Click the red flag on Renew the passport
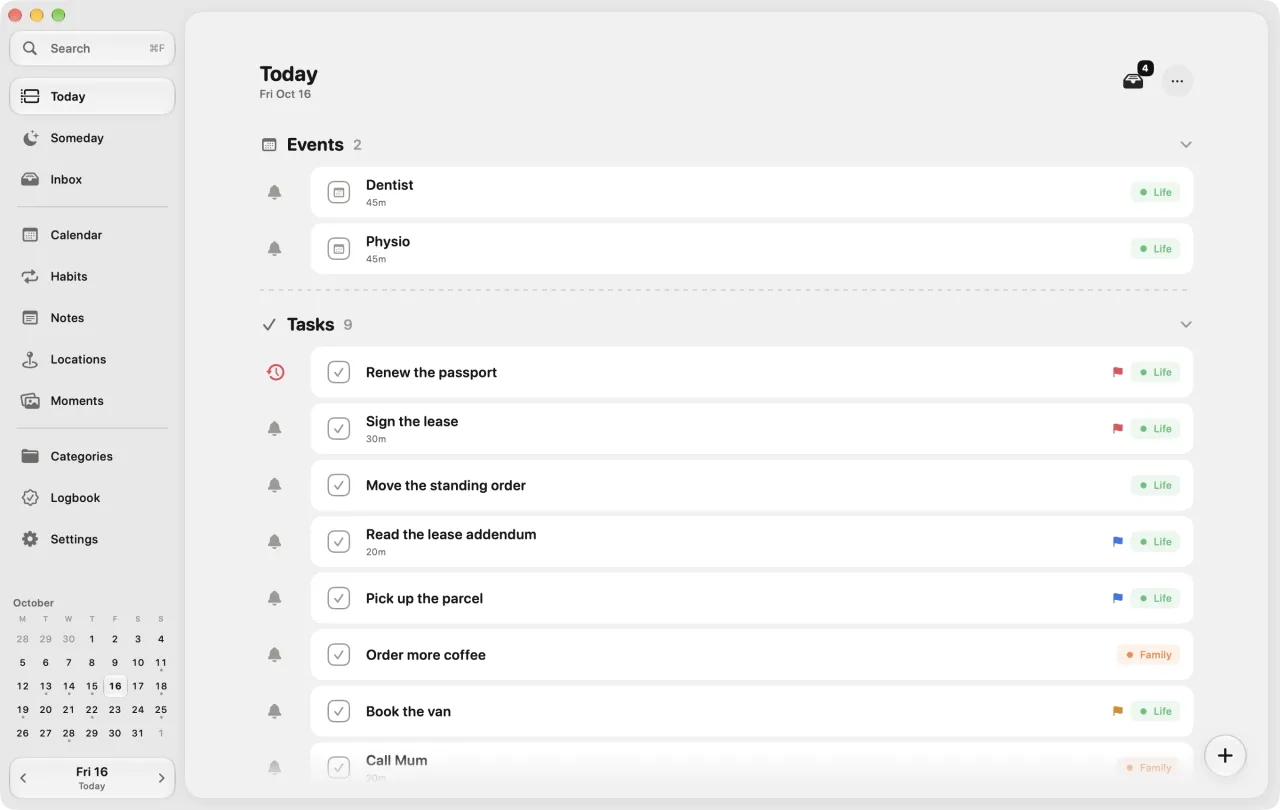Screen dimensions: 1280x810 tap(1118, 372)
